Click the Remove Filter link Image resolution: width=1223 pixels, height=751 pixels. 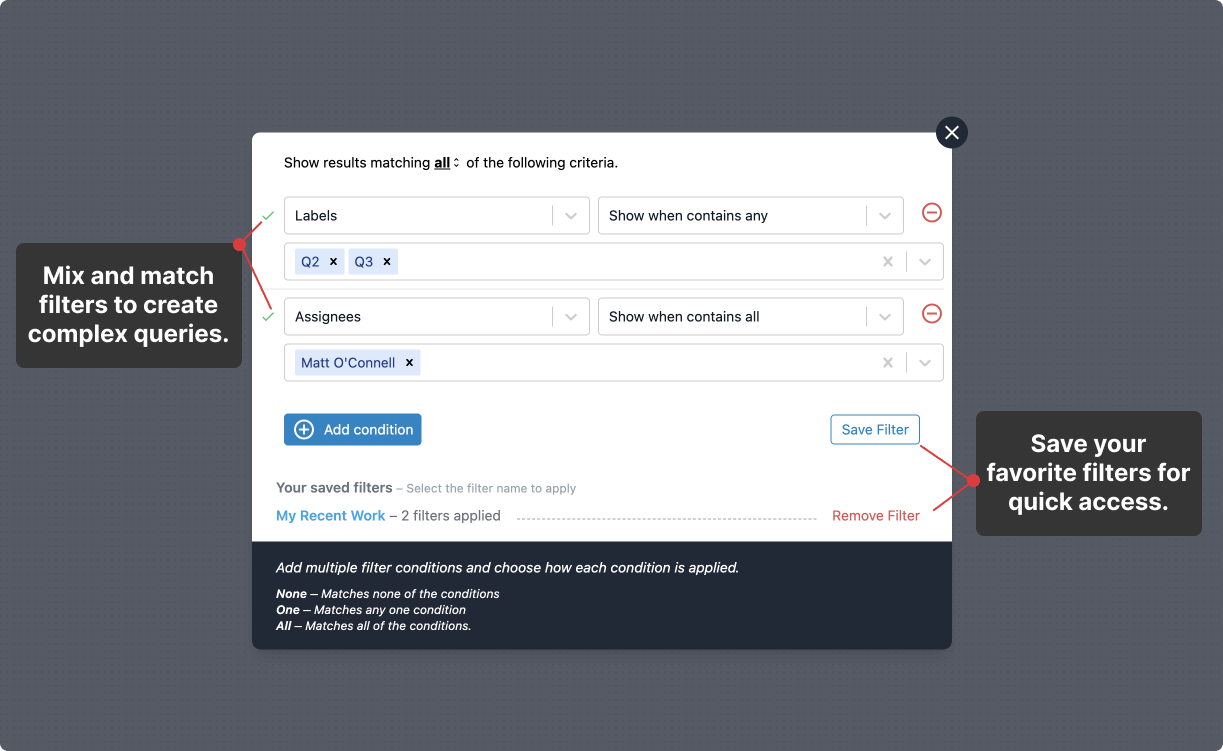(x=876, y=516)
